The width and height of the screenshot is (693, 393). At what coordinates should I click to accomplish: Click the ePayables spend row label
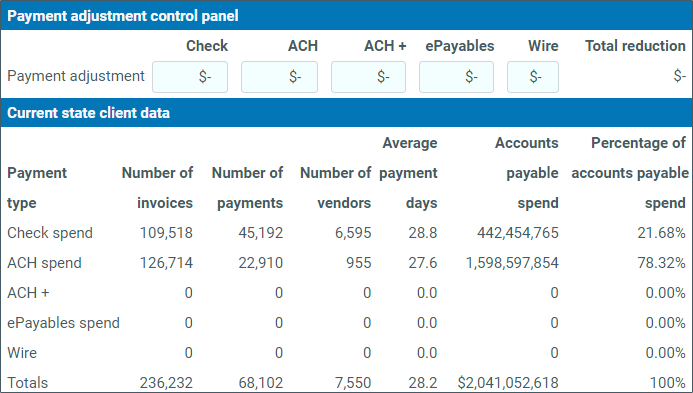(63, 323)
